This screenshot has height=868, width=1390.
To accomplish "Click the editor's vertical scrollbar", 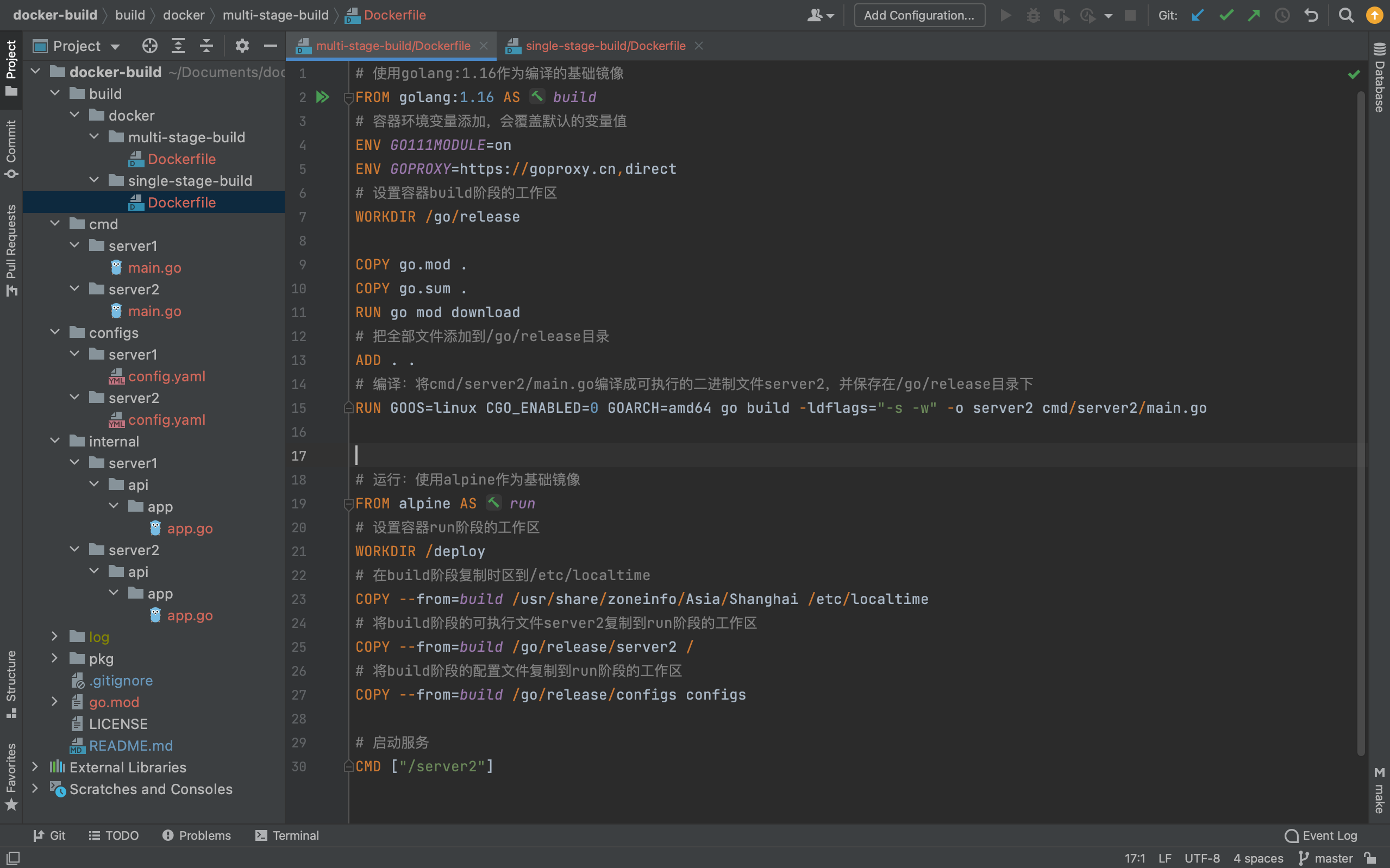I will tap(1360, 402).
